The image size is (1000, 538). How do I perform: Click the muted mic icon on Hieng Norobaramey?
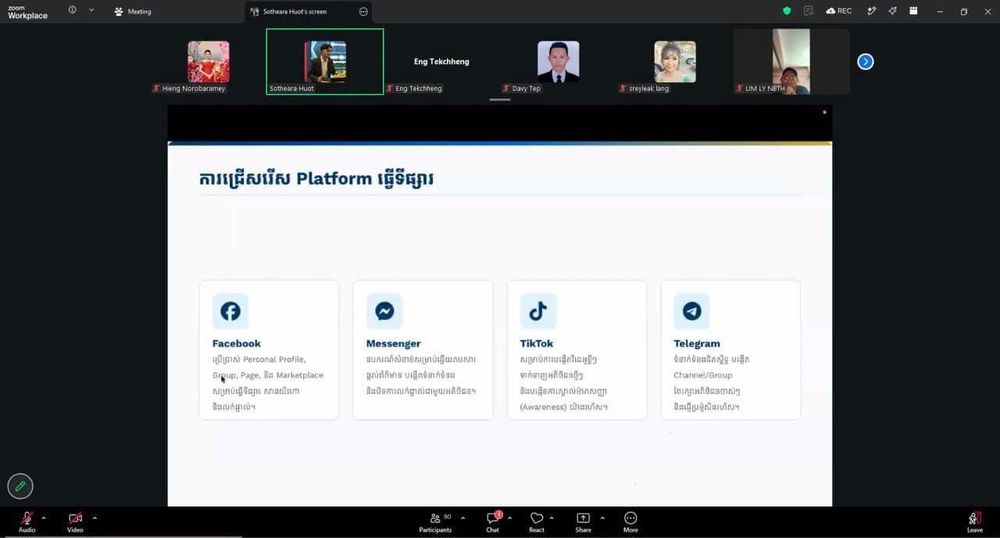click(156, 89)
